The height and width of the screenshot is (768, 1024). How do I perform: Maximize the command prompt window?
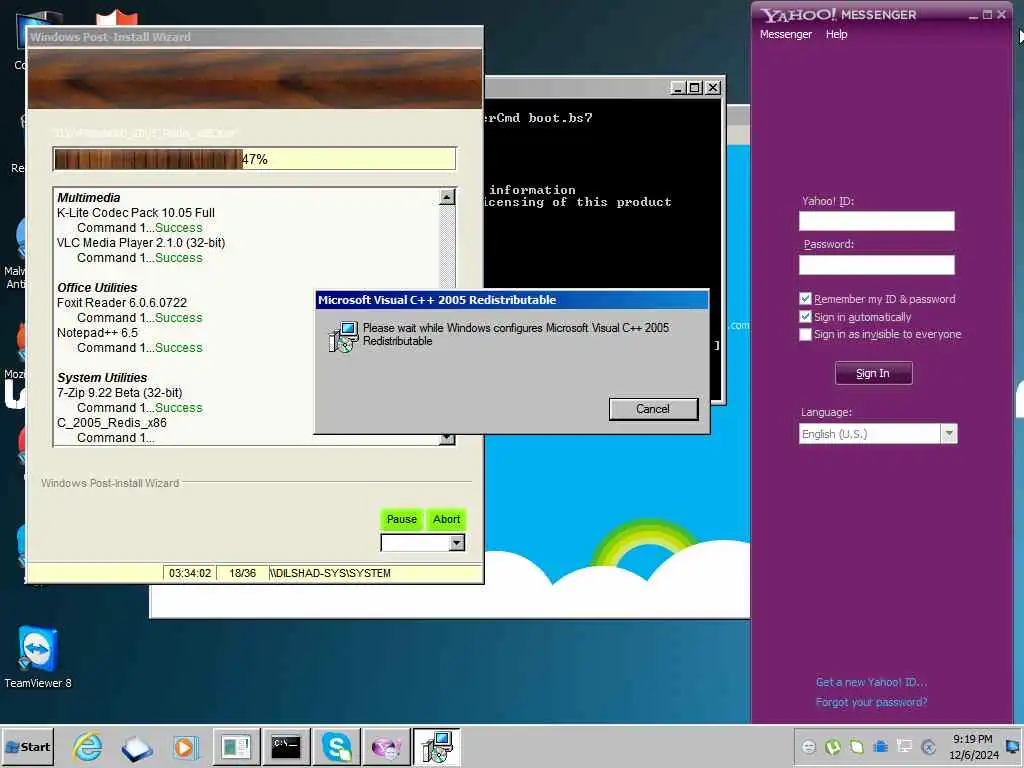pos(695,88)
